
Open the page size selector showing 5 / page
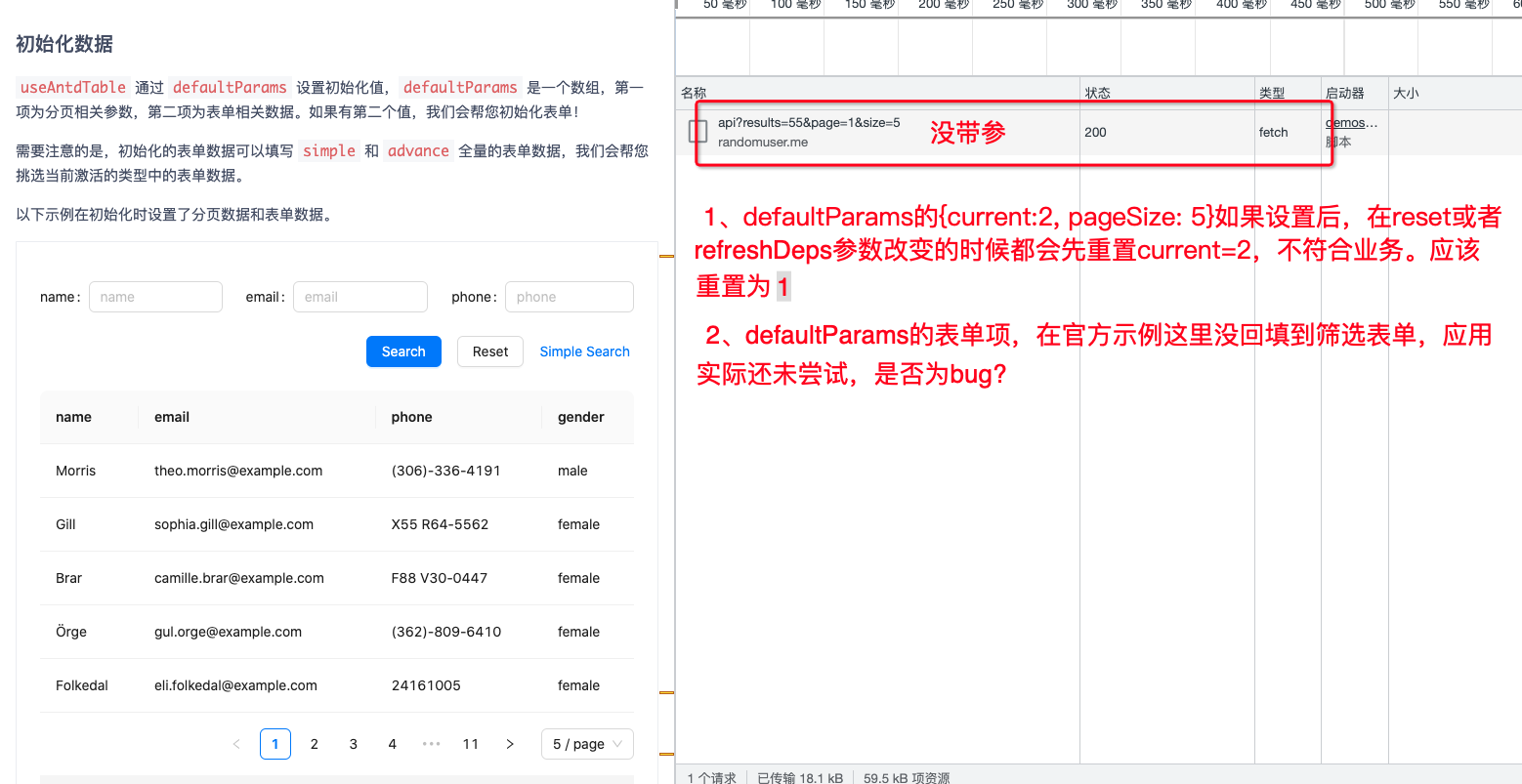586,743
